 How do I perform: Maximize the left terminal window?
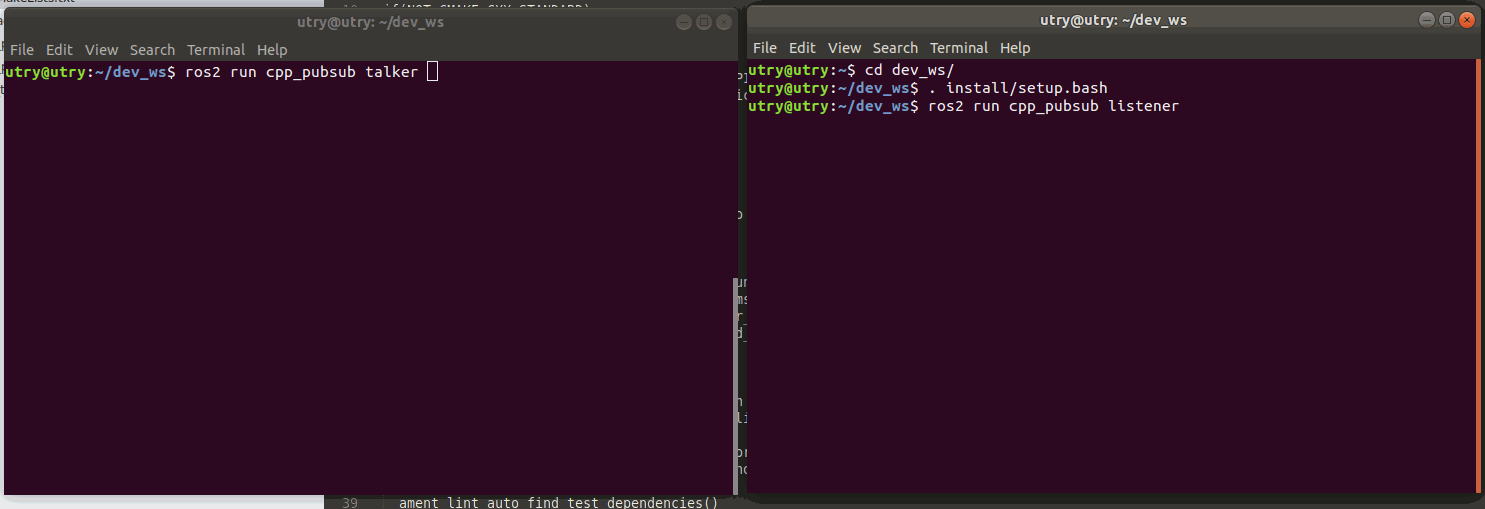[704, 22]
